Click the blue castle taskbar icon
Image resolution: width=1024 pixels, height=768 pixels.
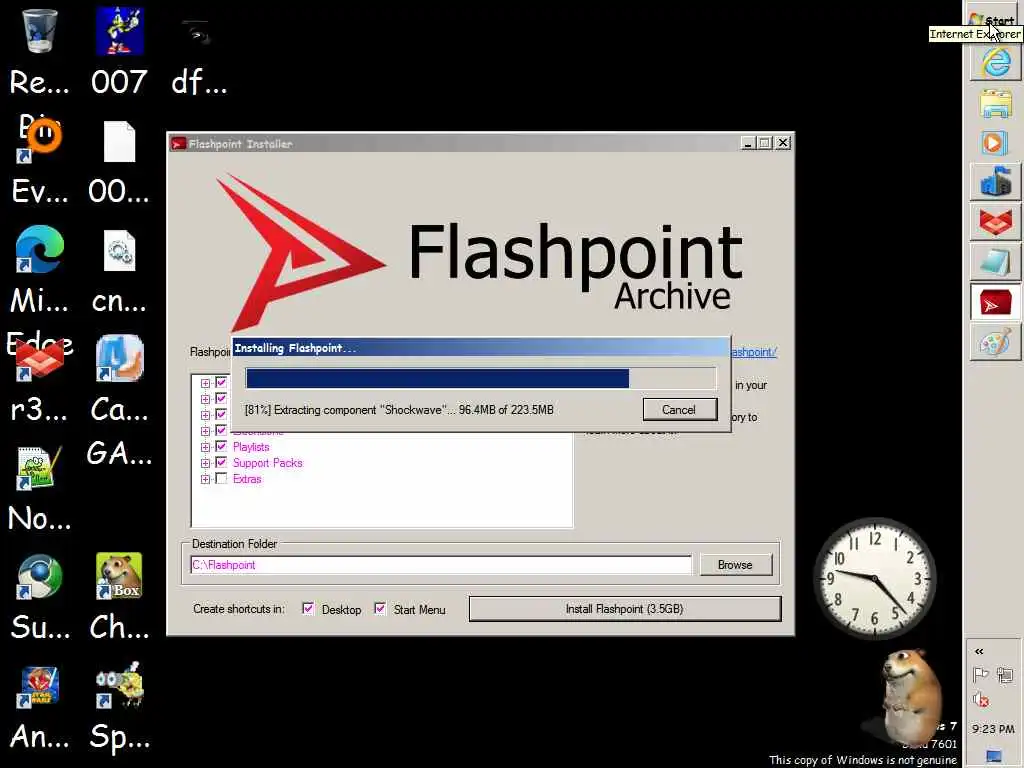click(995, 181)
